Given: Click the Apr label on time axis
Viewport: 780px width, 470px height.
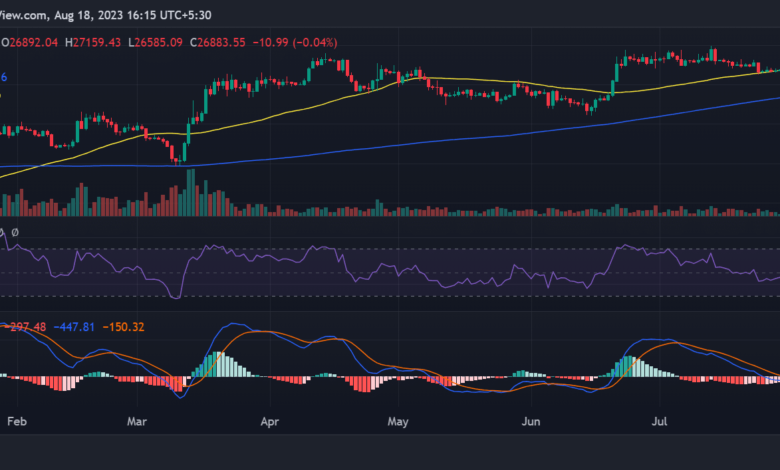Looking at the screenshot, I should point(267,423).
